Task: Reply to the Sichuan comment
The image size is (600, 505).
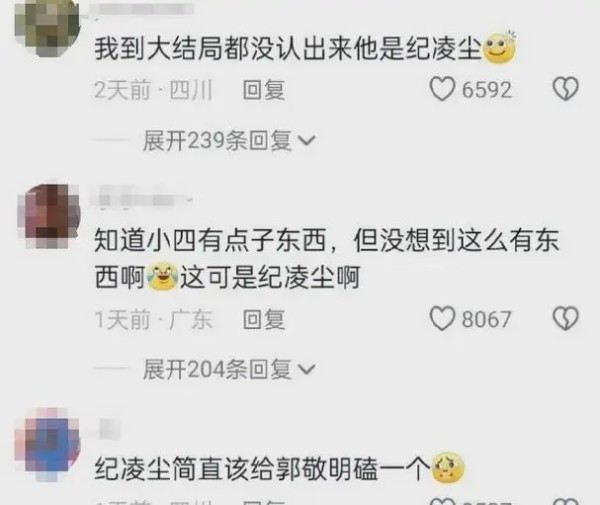Action: 264,90
